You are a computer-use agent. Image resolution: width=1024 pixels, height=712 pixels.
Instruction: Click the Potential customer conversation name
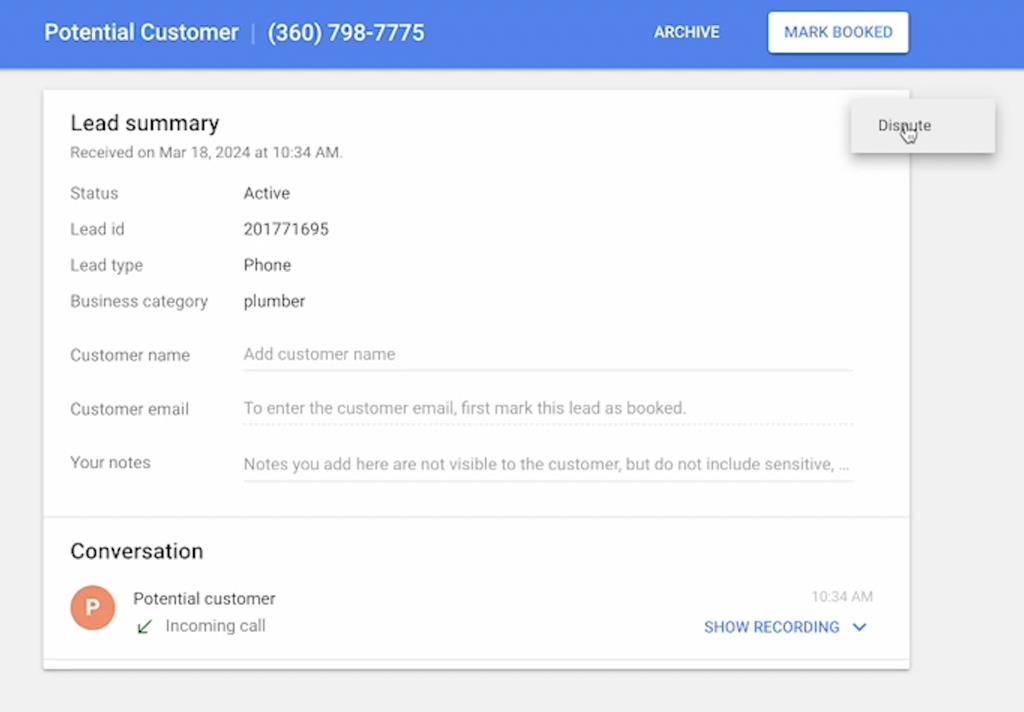(x=204, y=598)
